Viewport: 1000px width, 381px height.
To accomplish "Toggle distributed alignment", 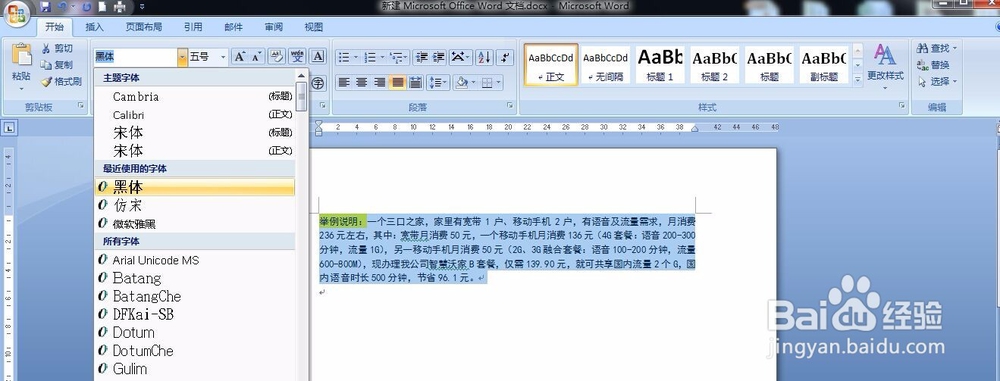I will pyautogui.click(x=415, y=82).
